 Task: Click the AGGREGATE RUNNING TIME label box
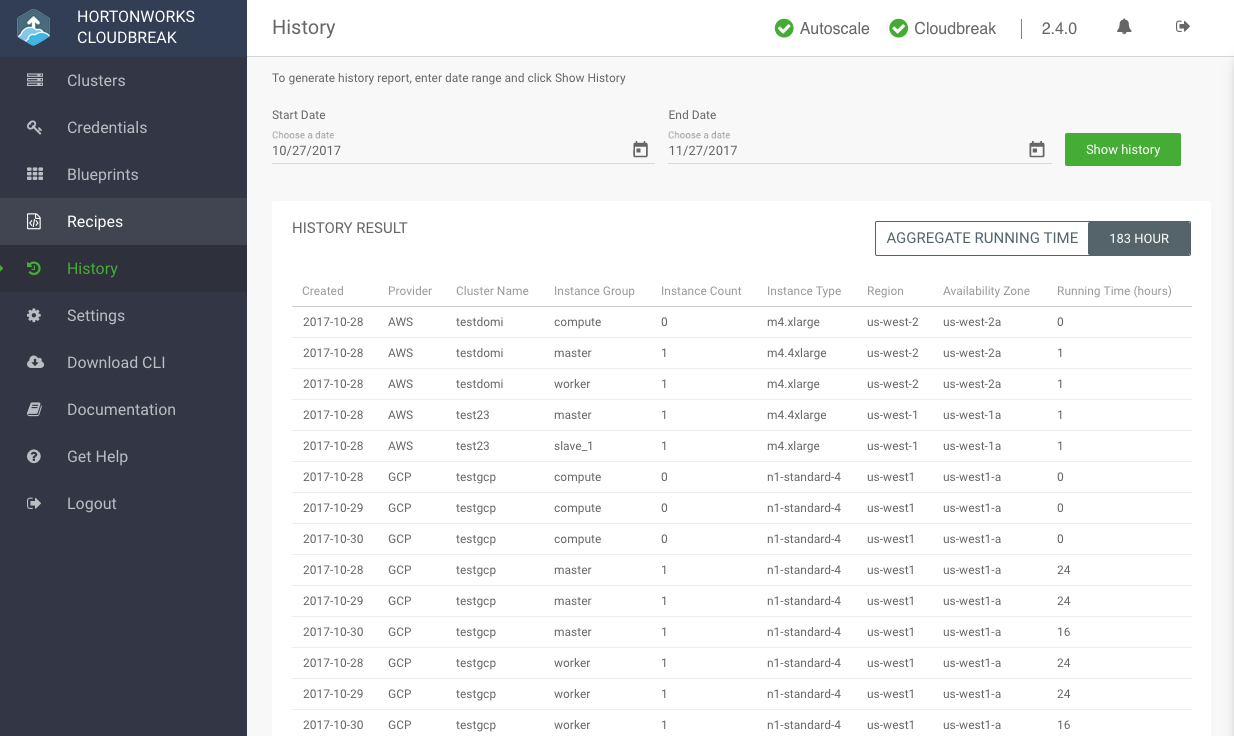click(x=982, y=238)
